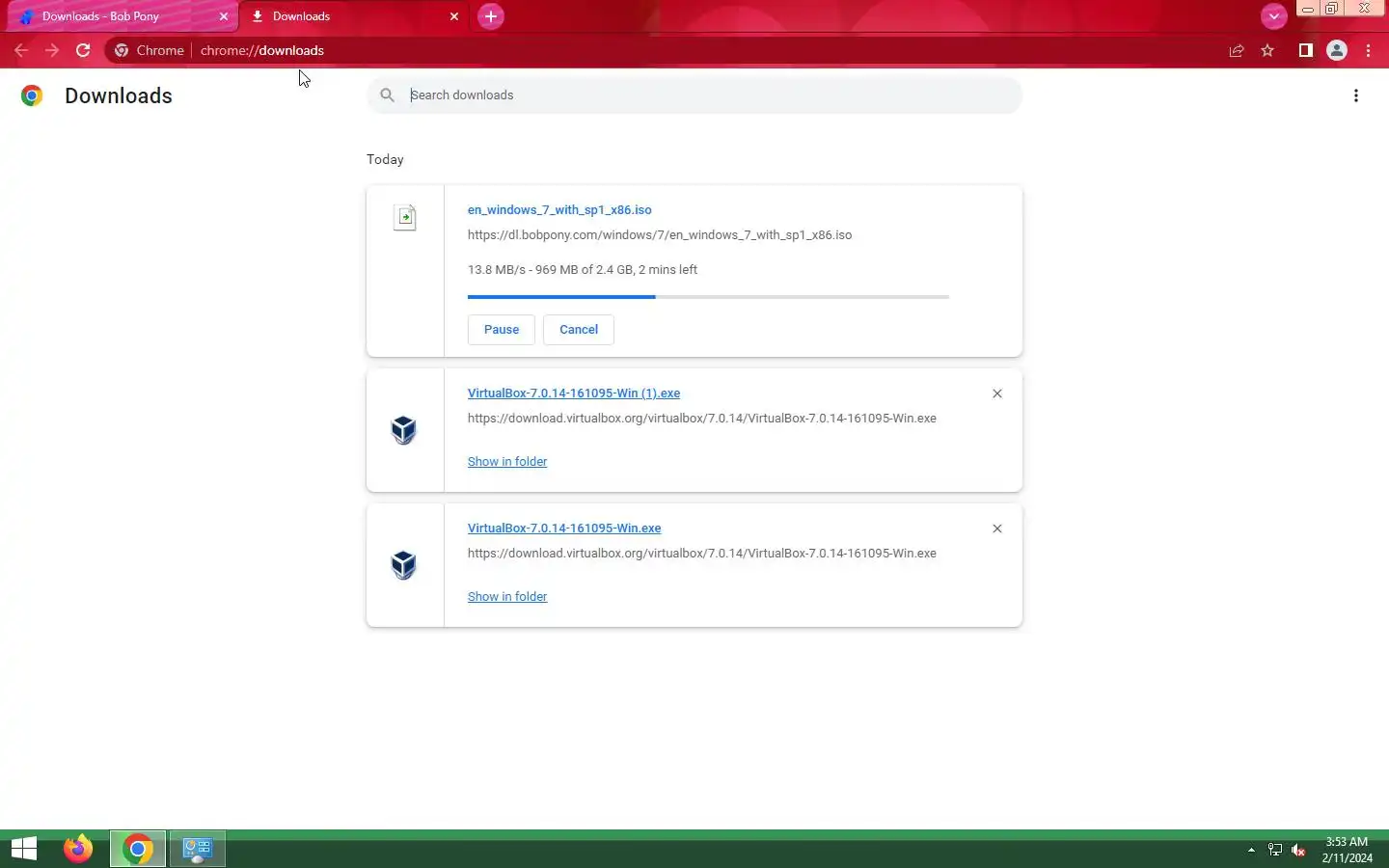1389x868 pixels.
Task: Open the control panel taskbar app
Action: pos(198,849)
